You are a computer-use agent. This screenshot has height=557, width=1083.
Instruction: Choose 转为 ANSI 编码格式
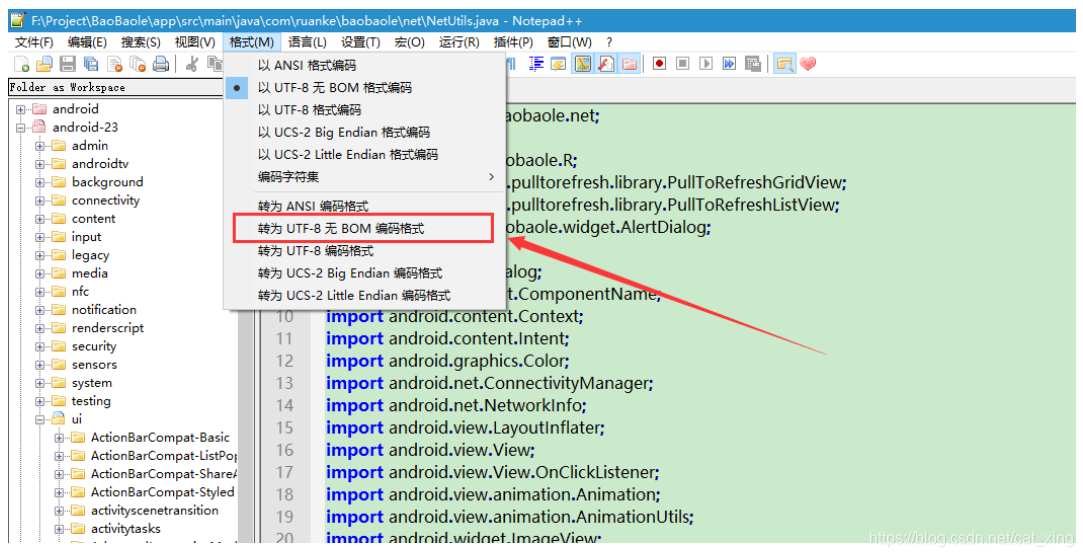365,206
